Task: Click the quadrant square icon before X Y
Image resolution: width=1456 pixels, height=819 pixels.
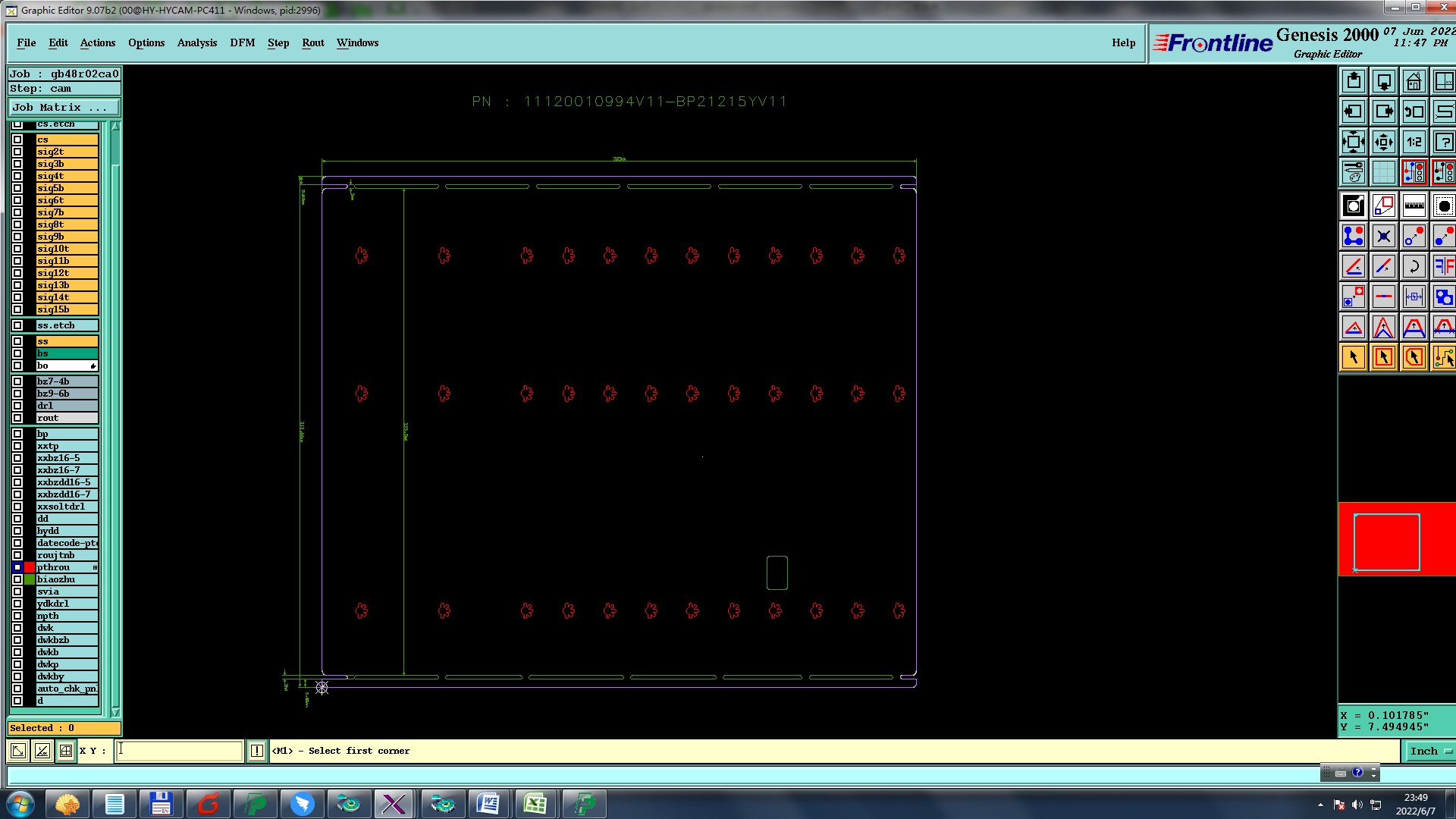Action: click(66, 751)
